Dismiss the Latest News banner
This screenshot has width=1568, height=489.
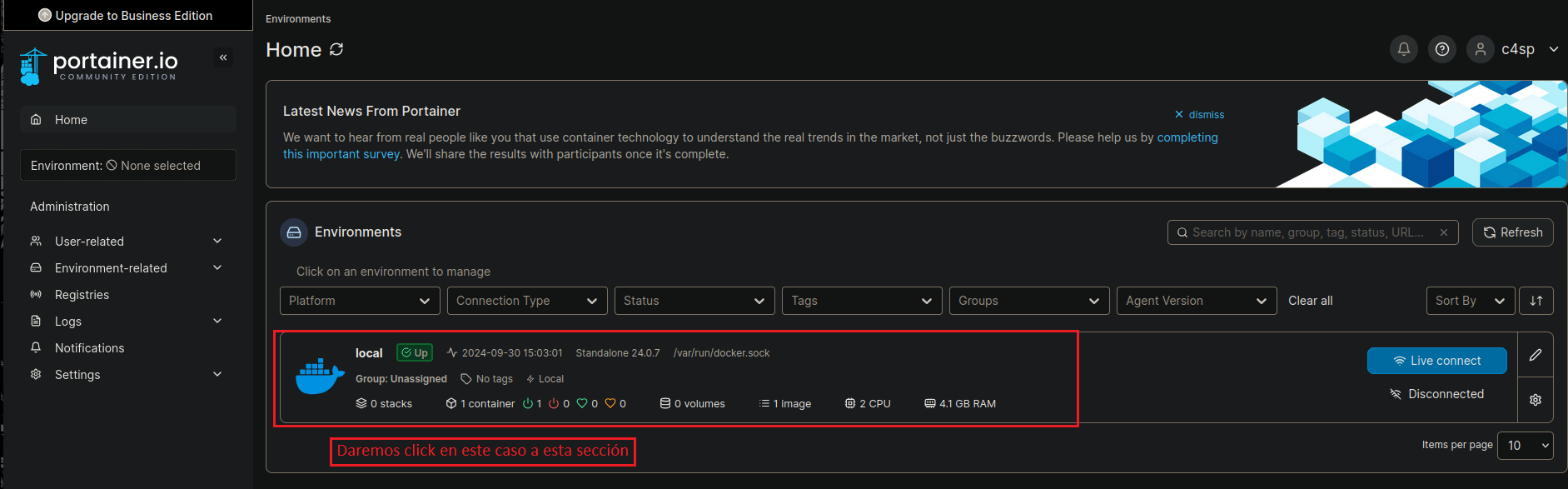click(1199, 115)
